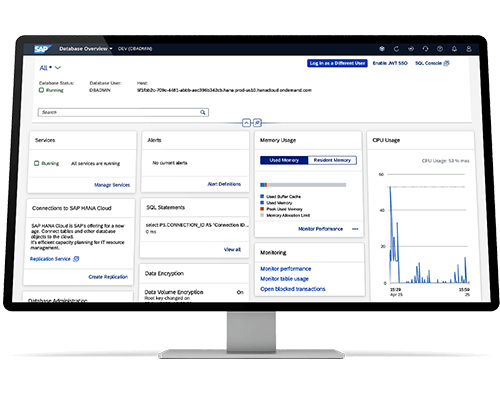
Task: Open notifications bell icon
Action: [x=454, y=49]
